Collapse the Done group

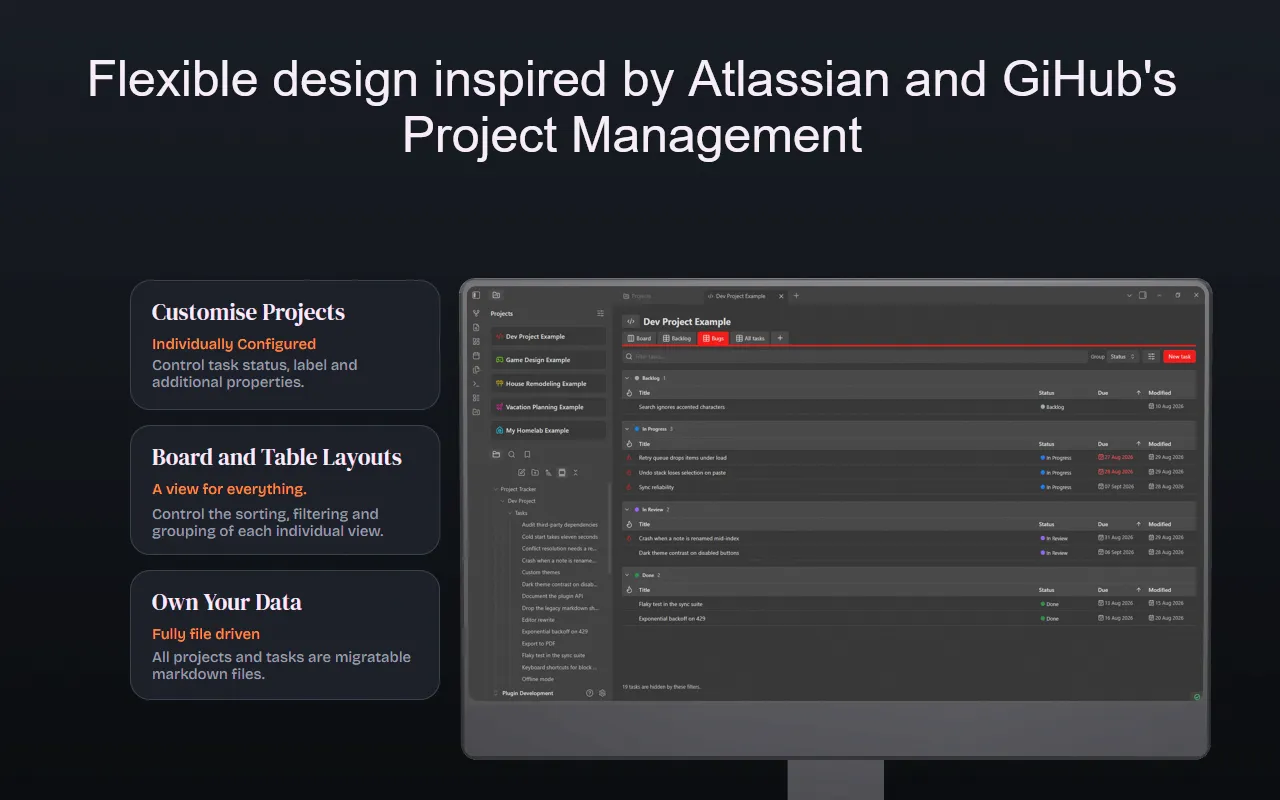(x=627, y=575)
